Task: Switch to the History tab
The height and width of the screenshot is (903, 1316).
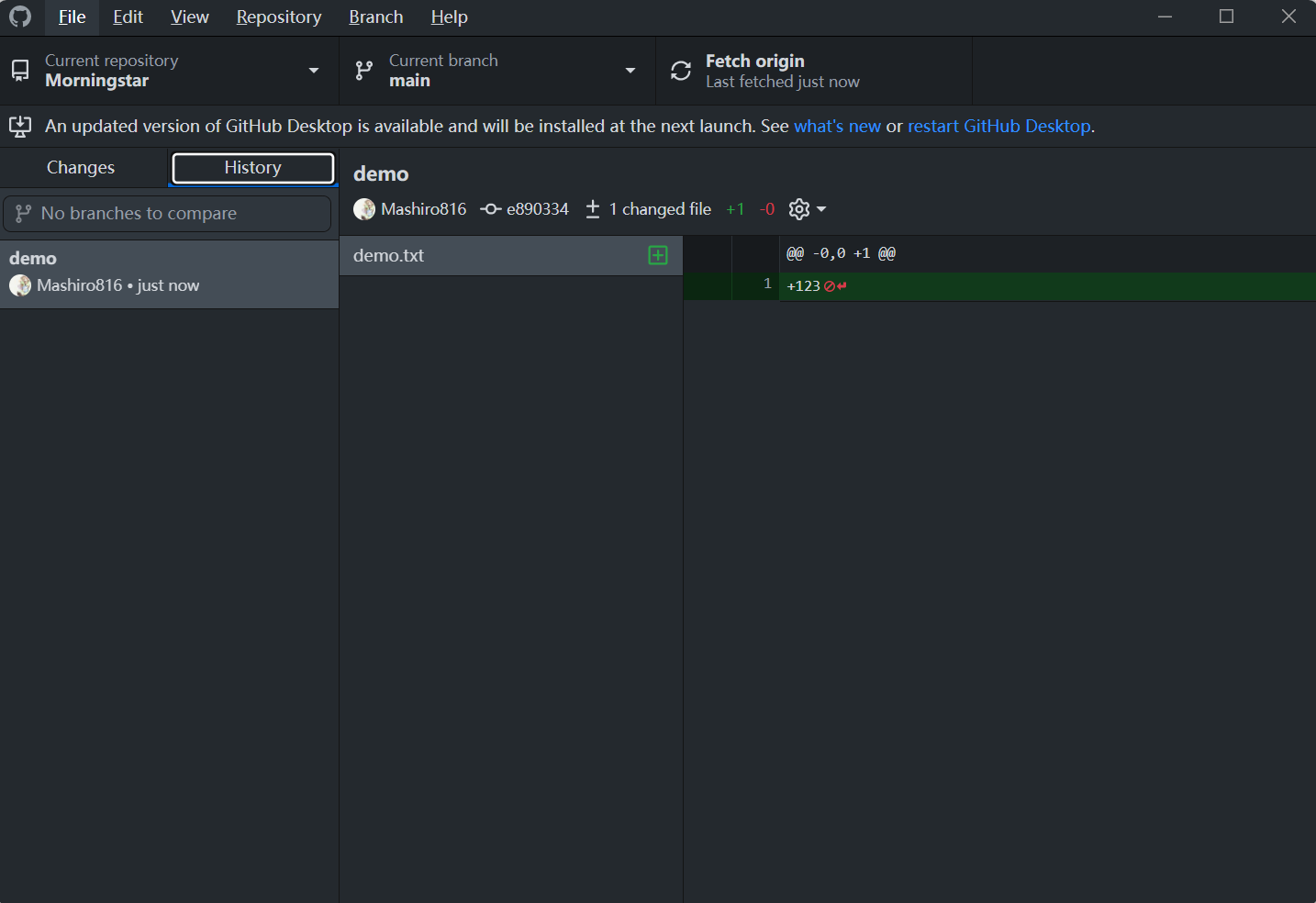Action: [253, 168]
